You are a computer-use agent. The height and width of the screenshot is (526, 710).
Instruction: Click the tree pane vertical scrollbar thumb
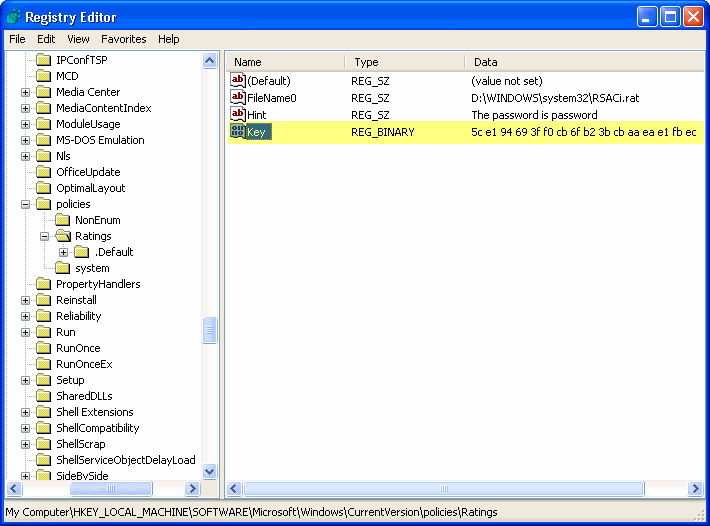pyautogui.click(x=210, y=330)
